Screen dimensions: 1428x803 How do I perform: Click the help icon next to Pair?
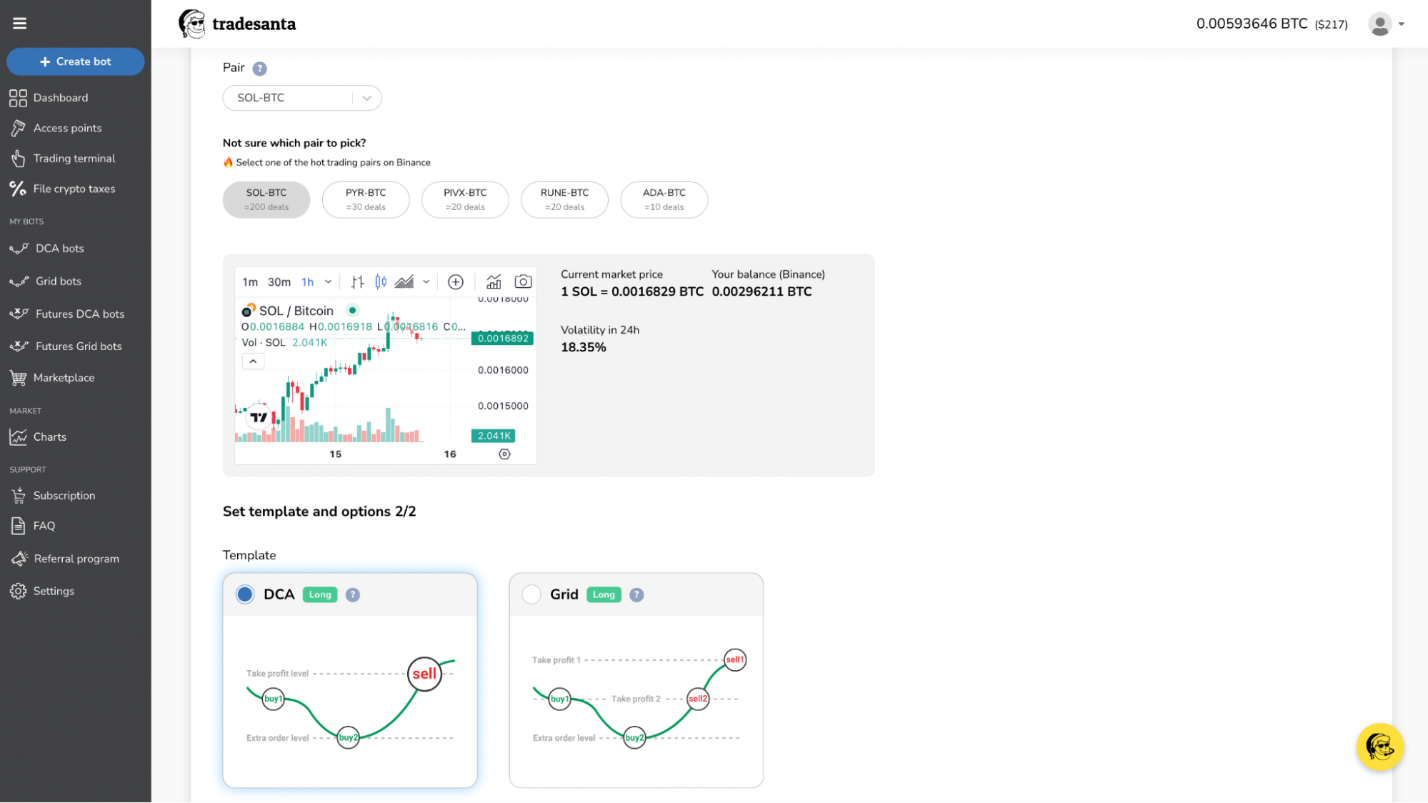(x=260, y=69)
